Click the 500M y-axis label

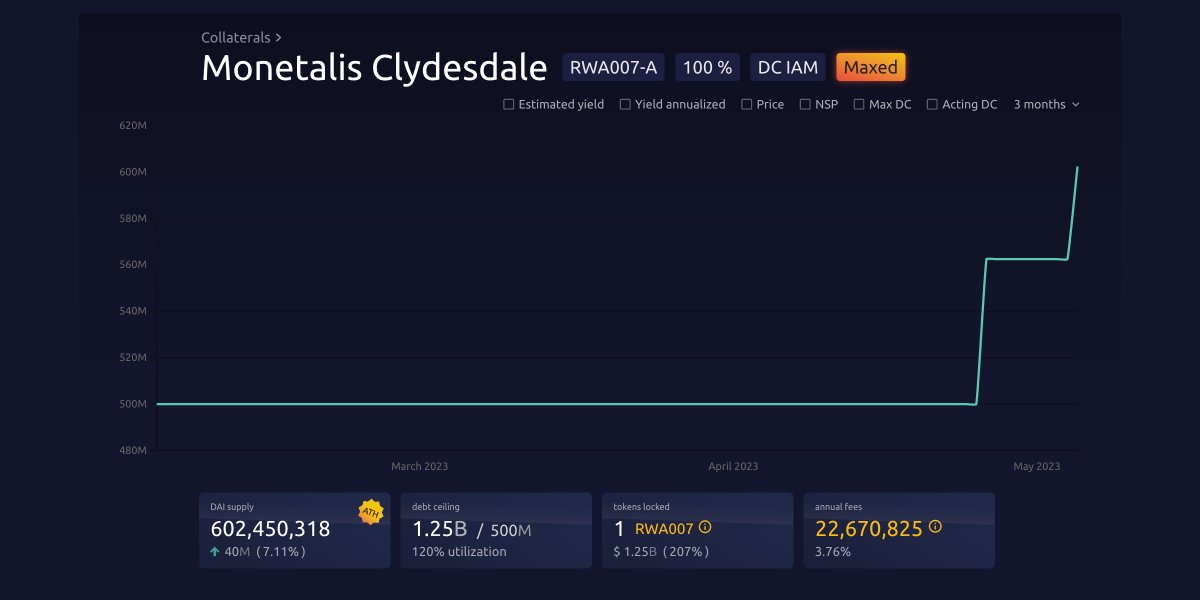[x=133, y=404]
